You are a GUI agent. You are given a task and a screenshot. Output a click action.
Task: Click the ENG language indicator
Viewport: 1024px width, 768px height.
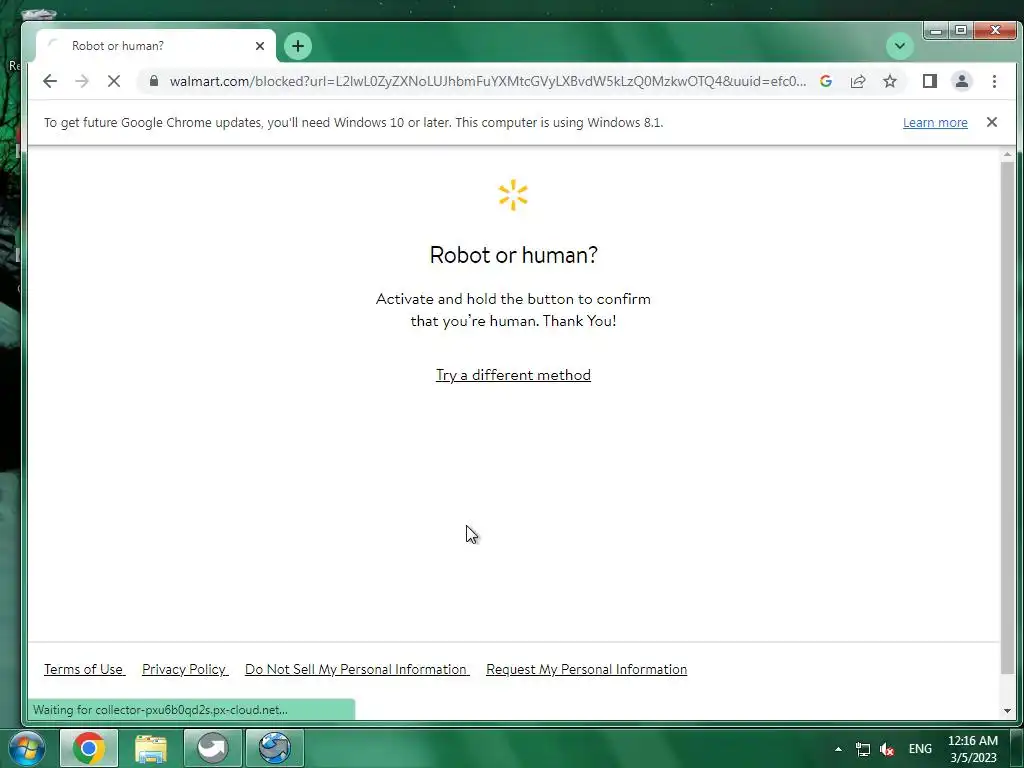pos(920,749)
